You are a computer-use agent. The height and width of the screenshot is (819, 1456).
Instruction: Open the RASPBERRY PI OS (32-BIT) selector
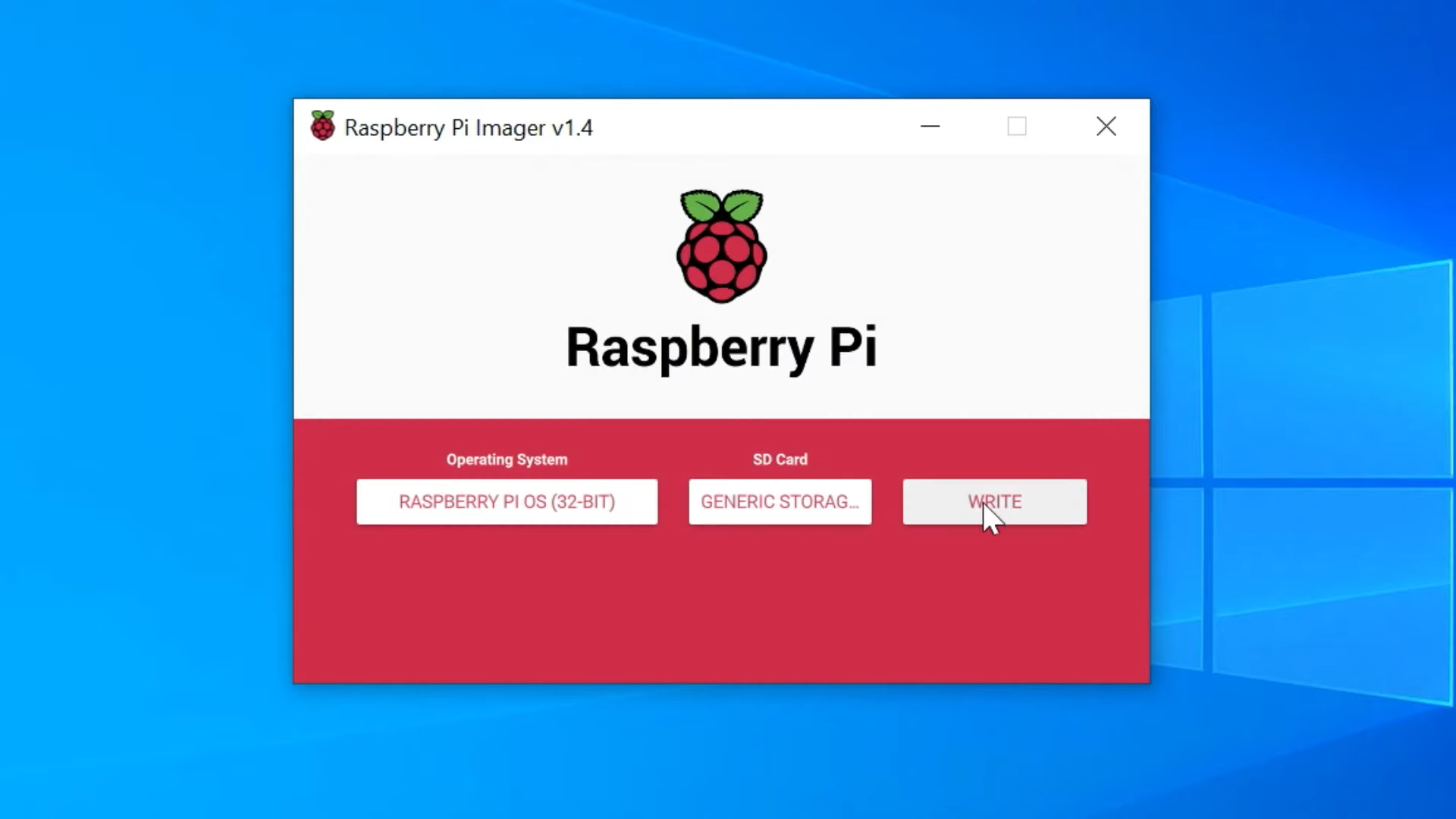coord(507,501)
